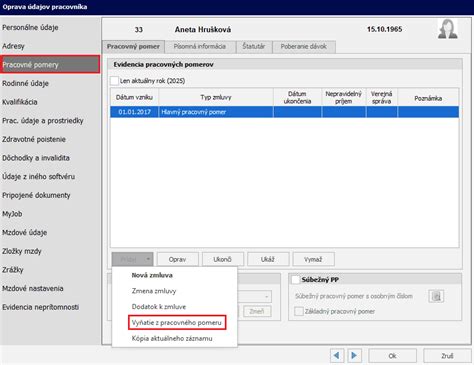Go to previous employee arrow
Image resolution: width=474 pixels, height=365 pixels.
pos(337,356)
